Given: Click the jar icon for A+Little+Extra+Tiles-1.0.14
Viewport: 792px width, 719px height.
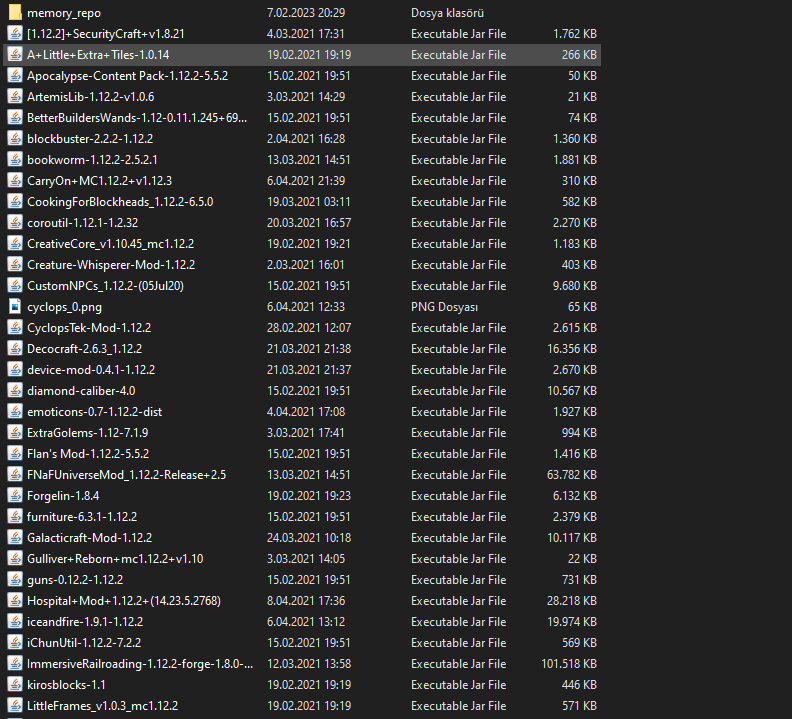Looking at the screenshot, I should 15,55.
